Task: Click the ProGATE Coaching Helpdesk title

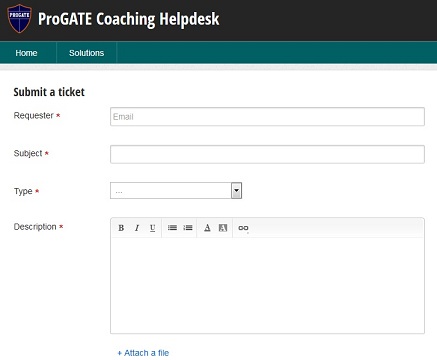Action: [129, 19]
